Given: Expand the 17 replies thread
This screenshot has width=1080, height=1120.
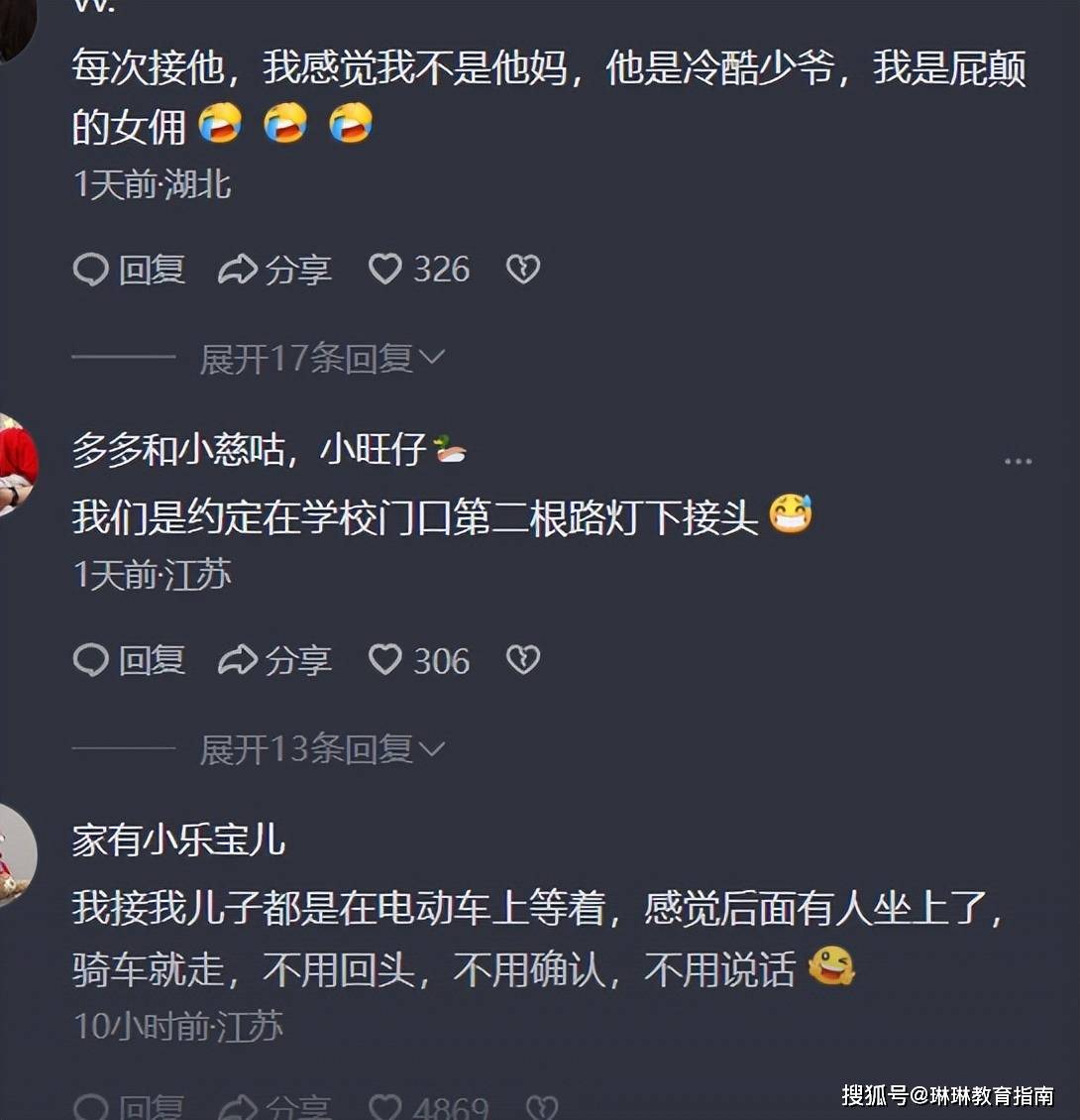Looking at the screenshot, I should tap(322, 357).
